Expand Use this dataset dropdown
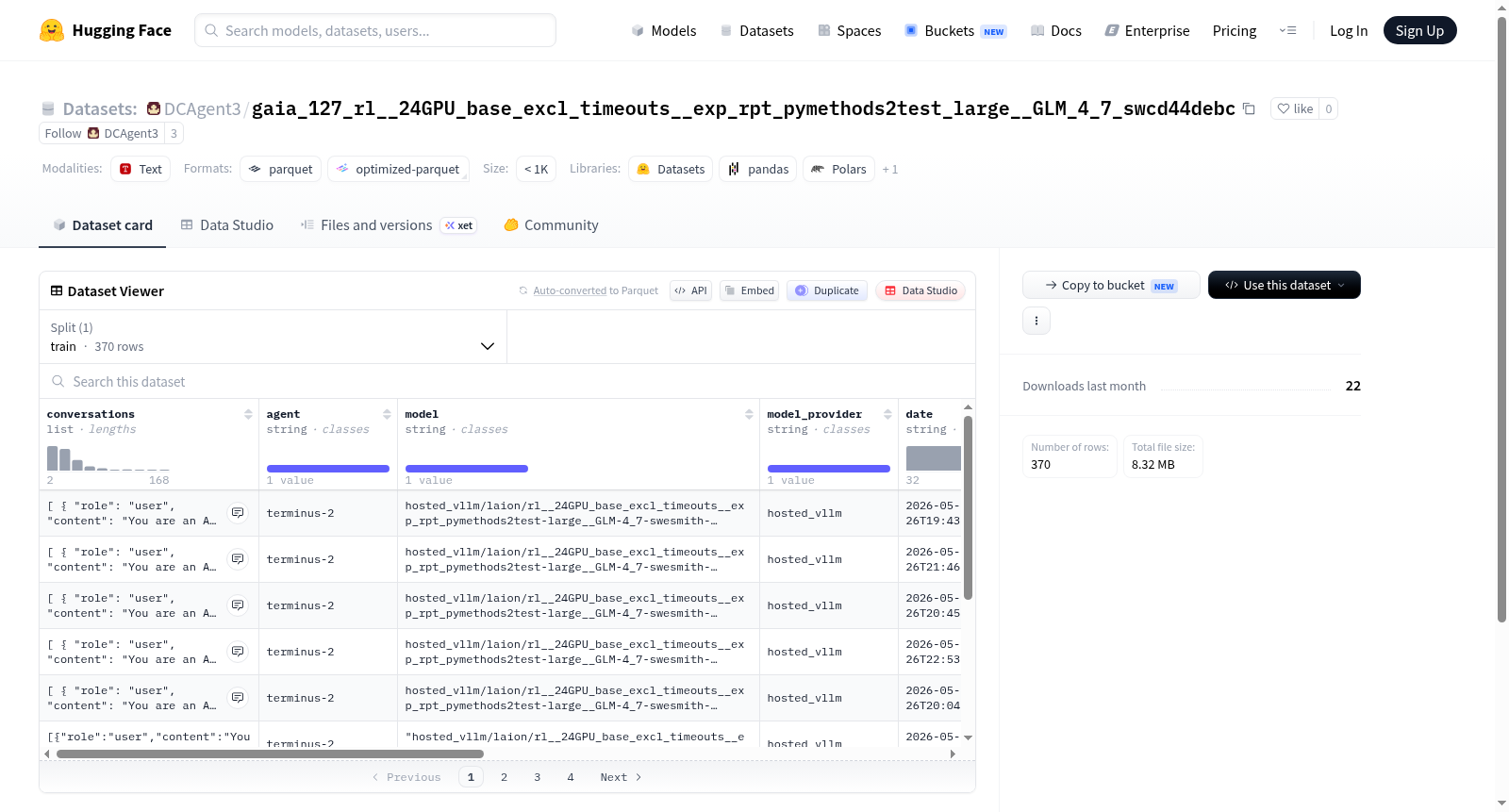This screenshot has height=812, width=1509. [x=1285, y=285]
